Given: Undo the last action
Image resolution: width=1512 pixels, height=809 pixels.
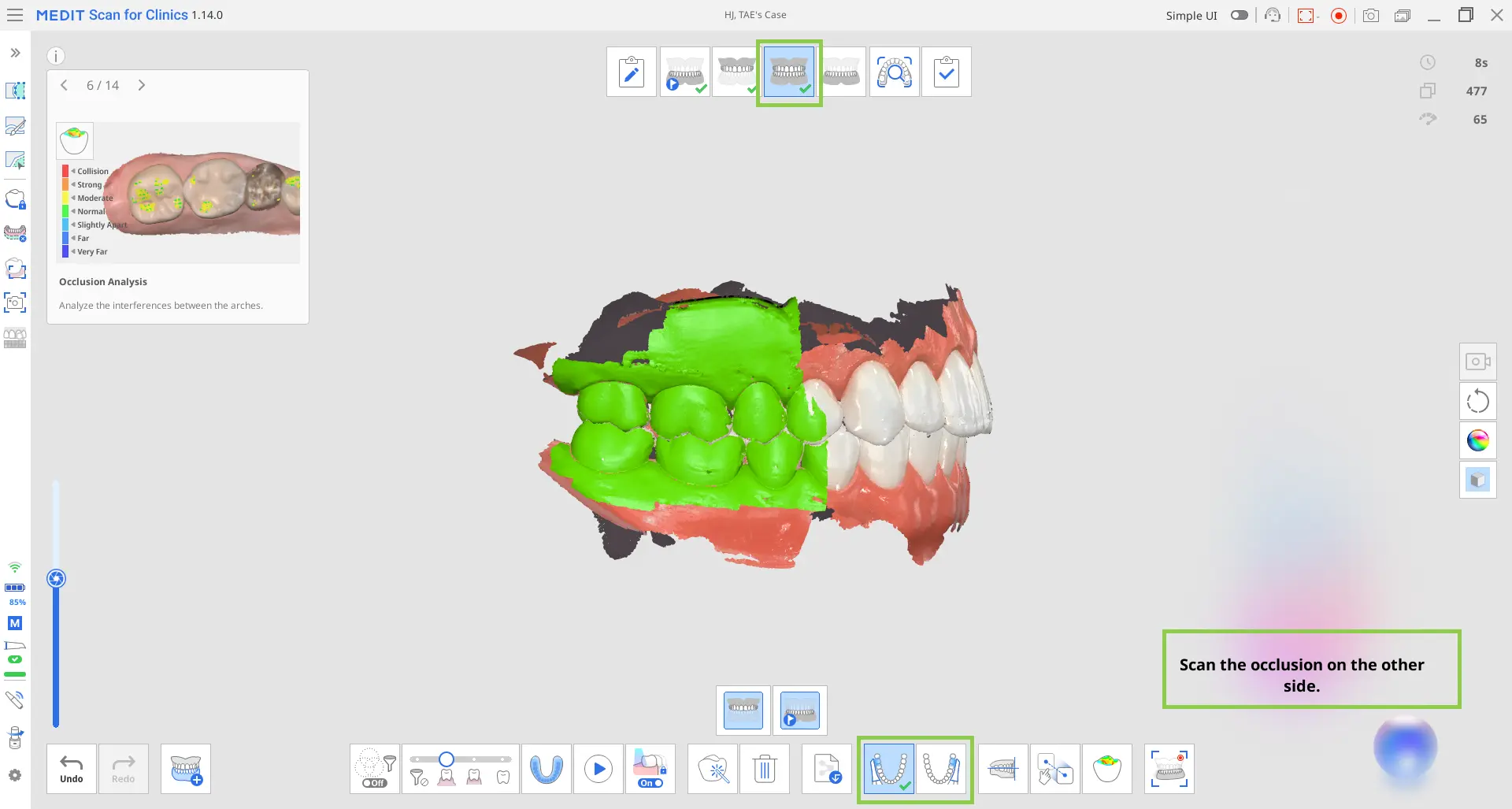Looking at the screenshot, I should tap(72, 769).
